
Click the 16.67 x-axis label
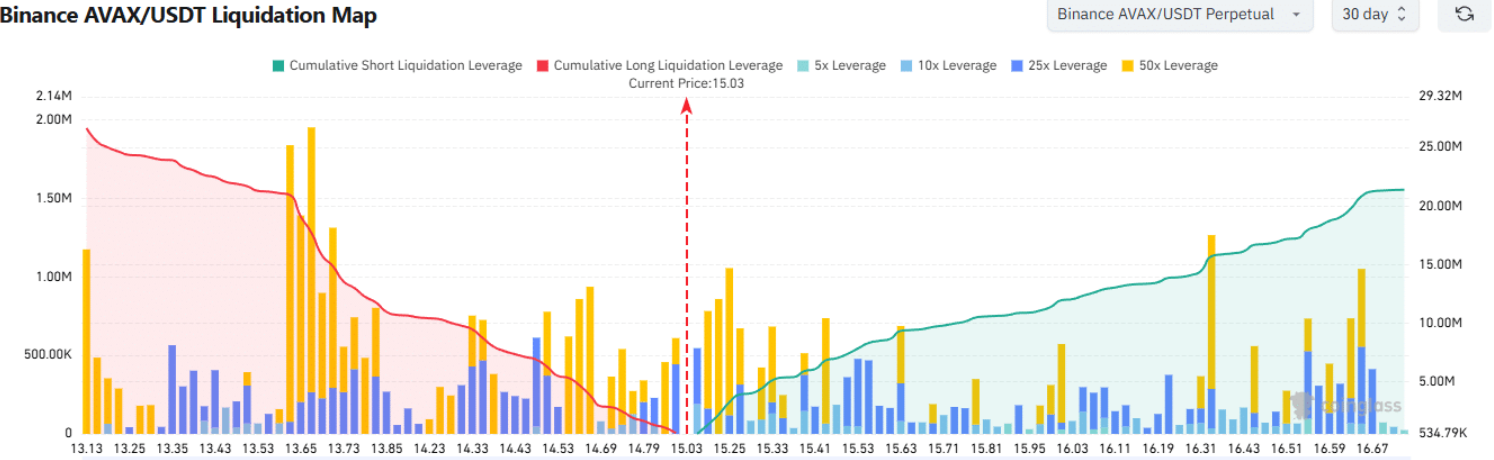coord(1375,450)
